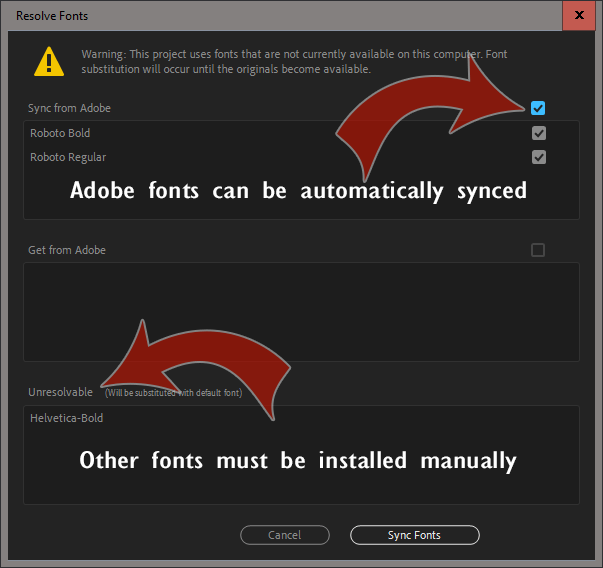Click the yellow warning triangle icon
The height and width of the screenshot is (568, 603).
[49, 62]
